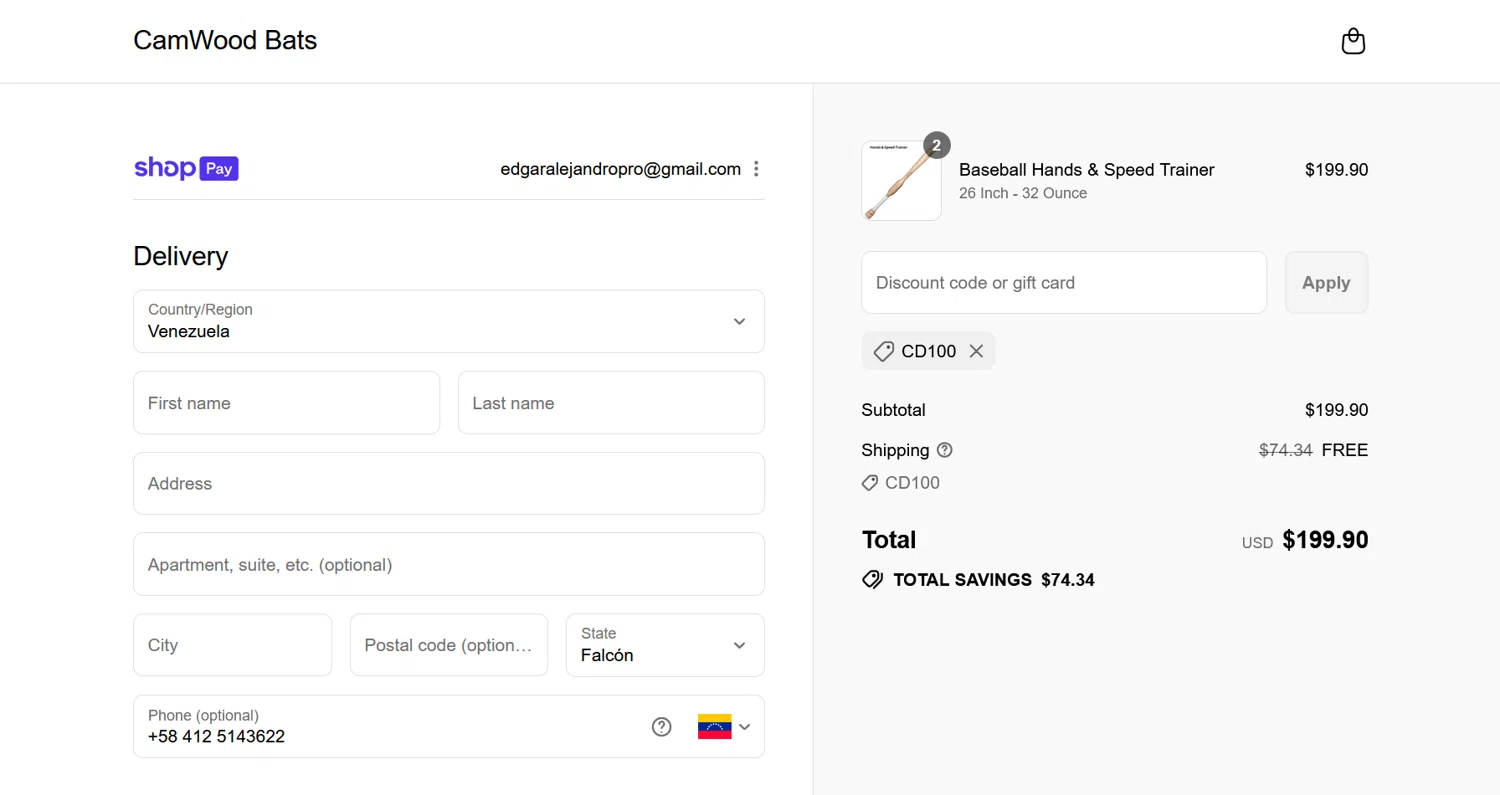Screen dimensions: 1500x795
Task: Click the USD currency label
Action: click(x=1257, y=543)
